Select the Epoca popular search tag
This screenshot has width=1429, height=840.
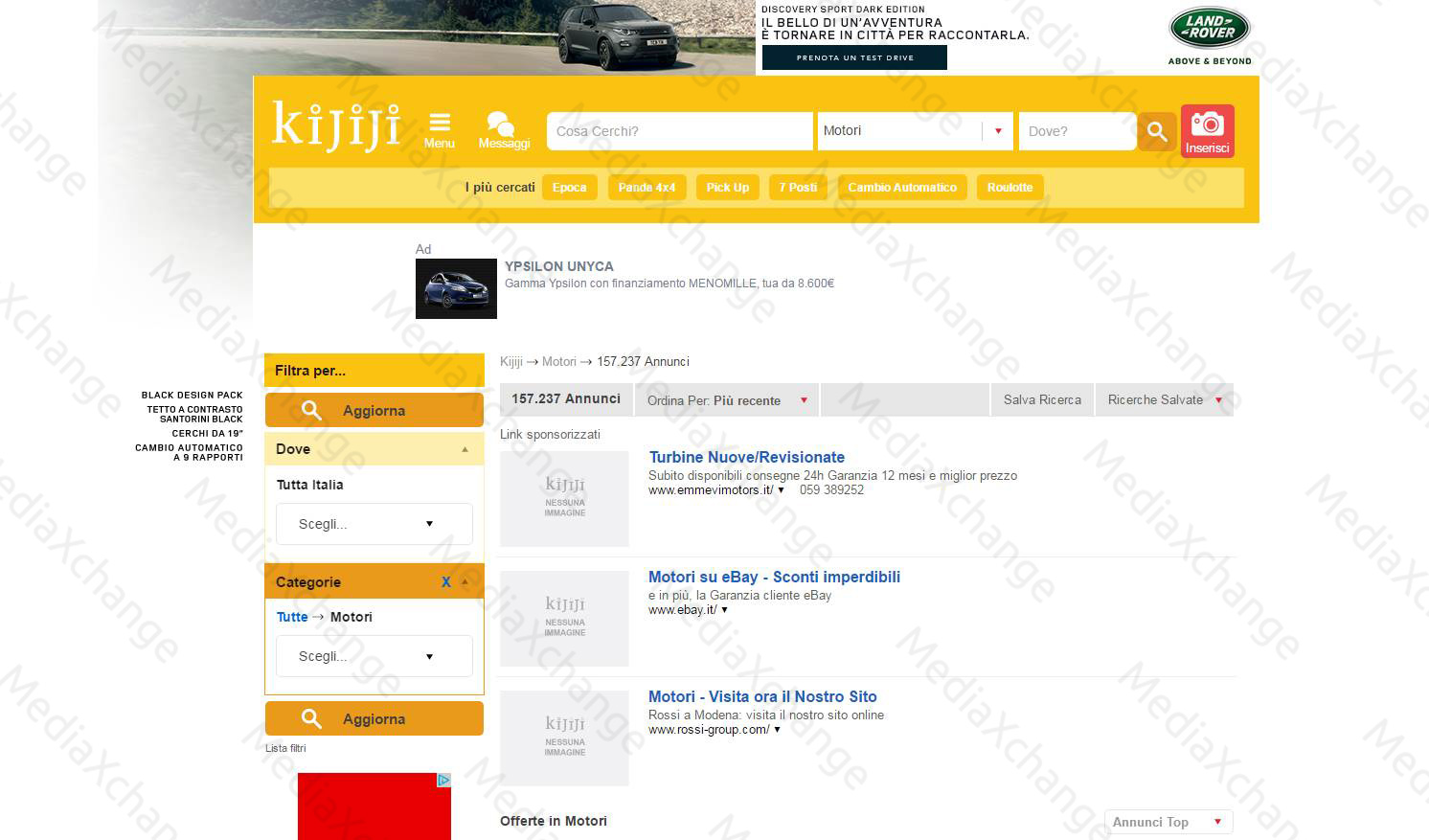tap(569, 188)
